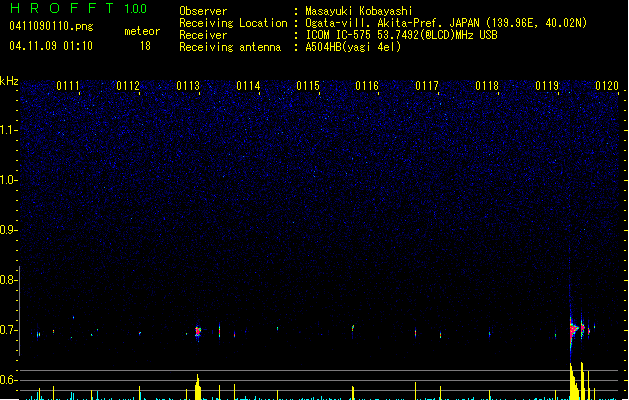The width and height of the screenshot is (629, 400).
Task: Click the 0.9 kHz frequency label
Action: [x=8, y=230]
